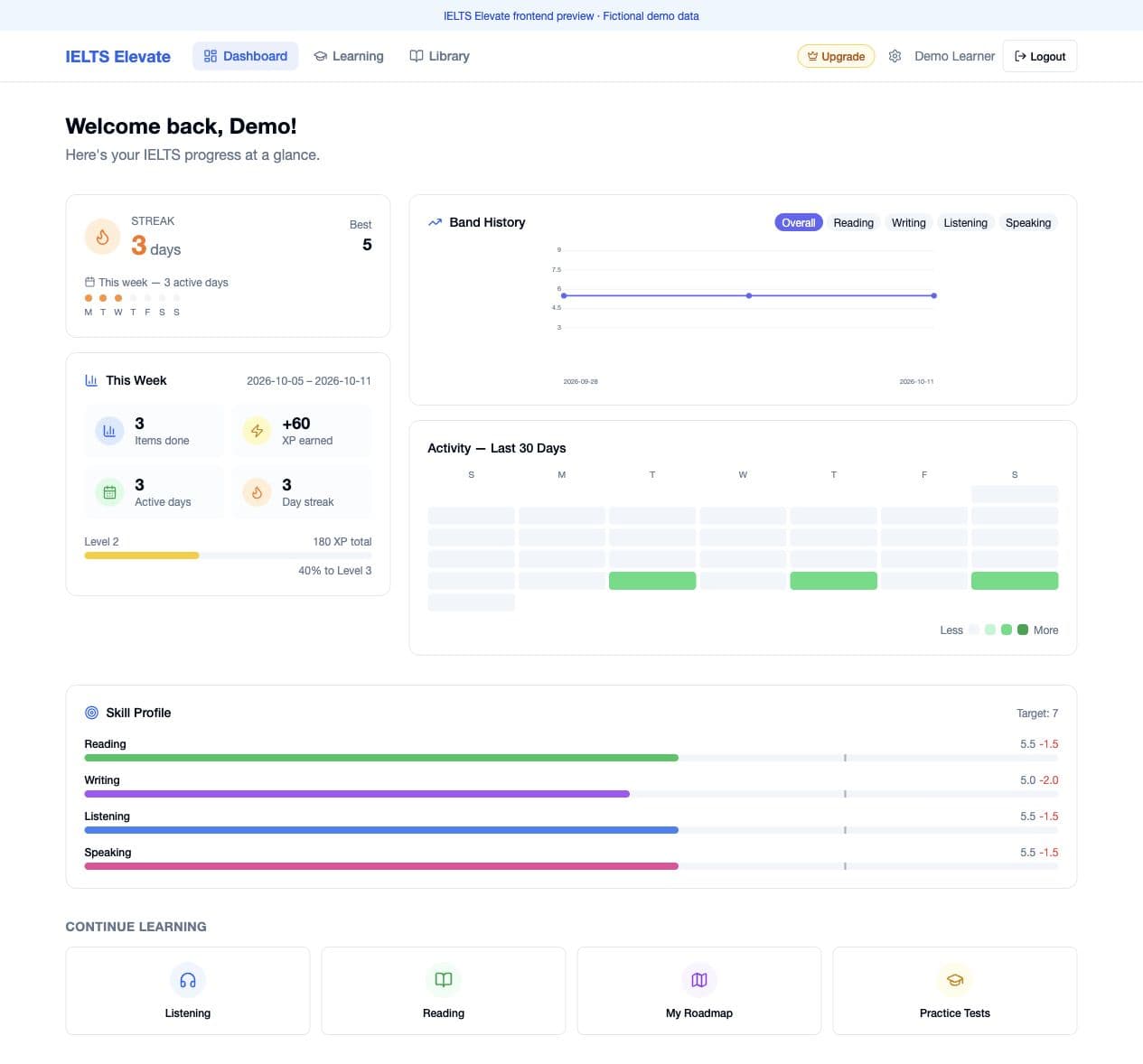
Task: Click the Day streak flame icon
Action: coord(257,492)
